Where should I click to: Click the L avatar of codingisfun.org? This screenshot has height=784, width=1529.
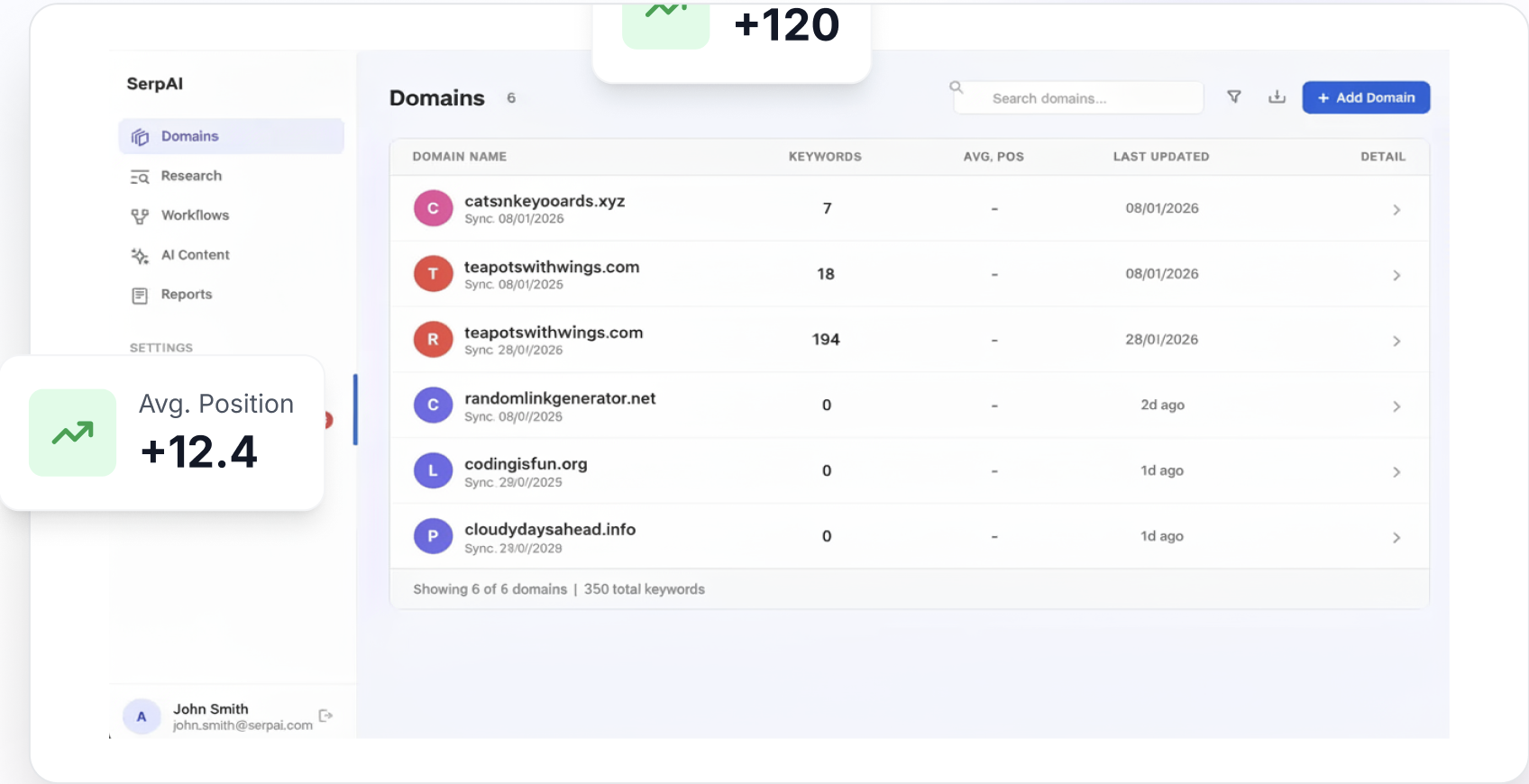[x=433, y=470]
